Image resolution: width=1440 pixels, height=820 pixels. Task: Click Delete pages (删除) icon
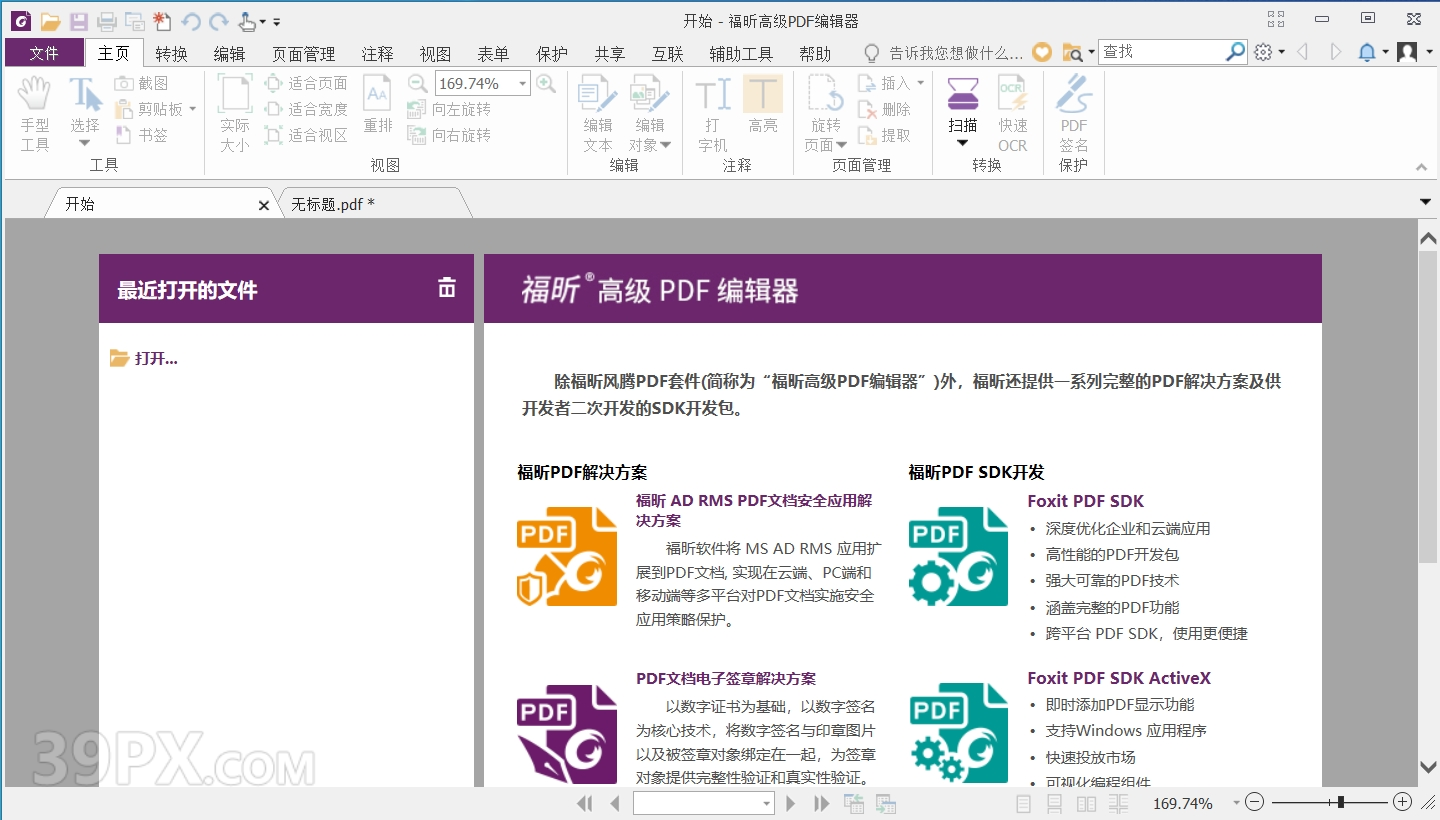tap(884, 109)
